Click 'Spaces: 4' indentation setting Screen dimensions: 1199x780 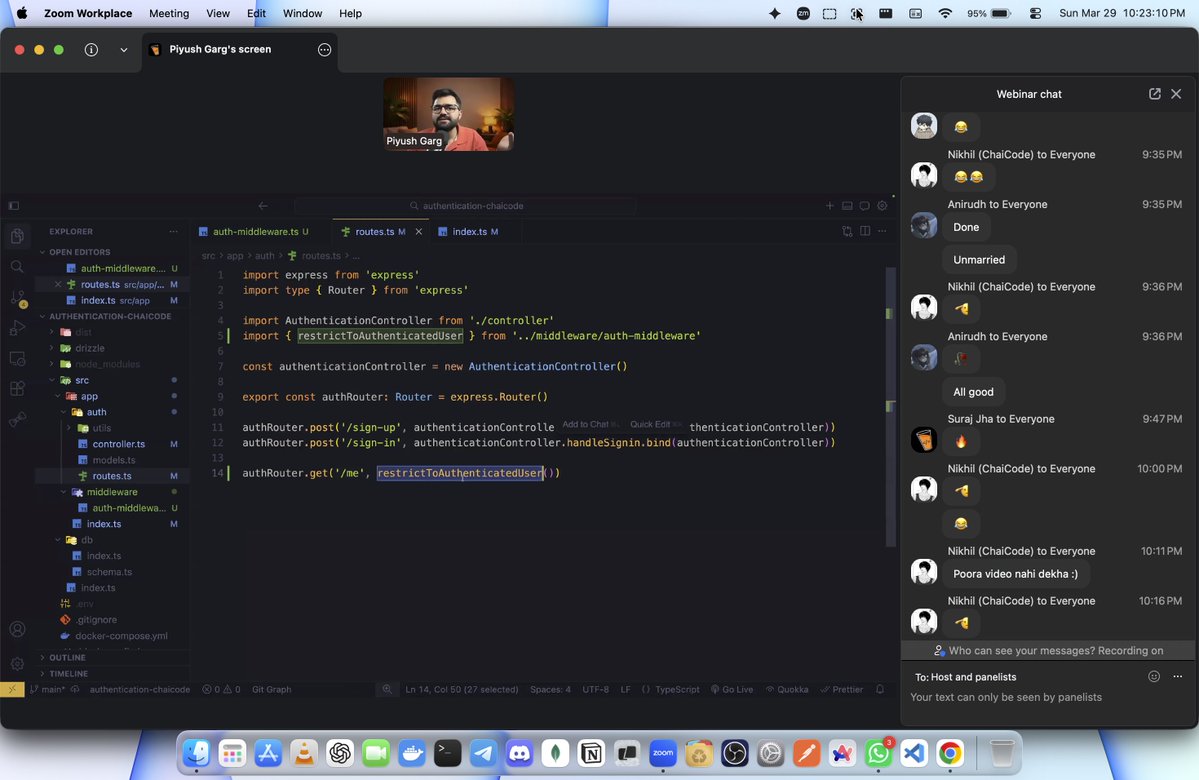(x=550, y=690)
